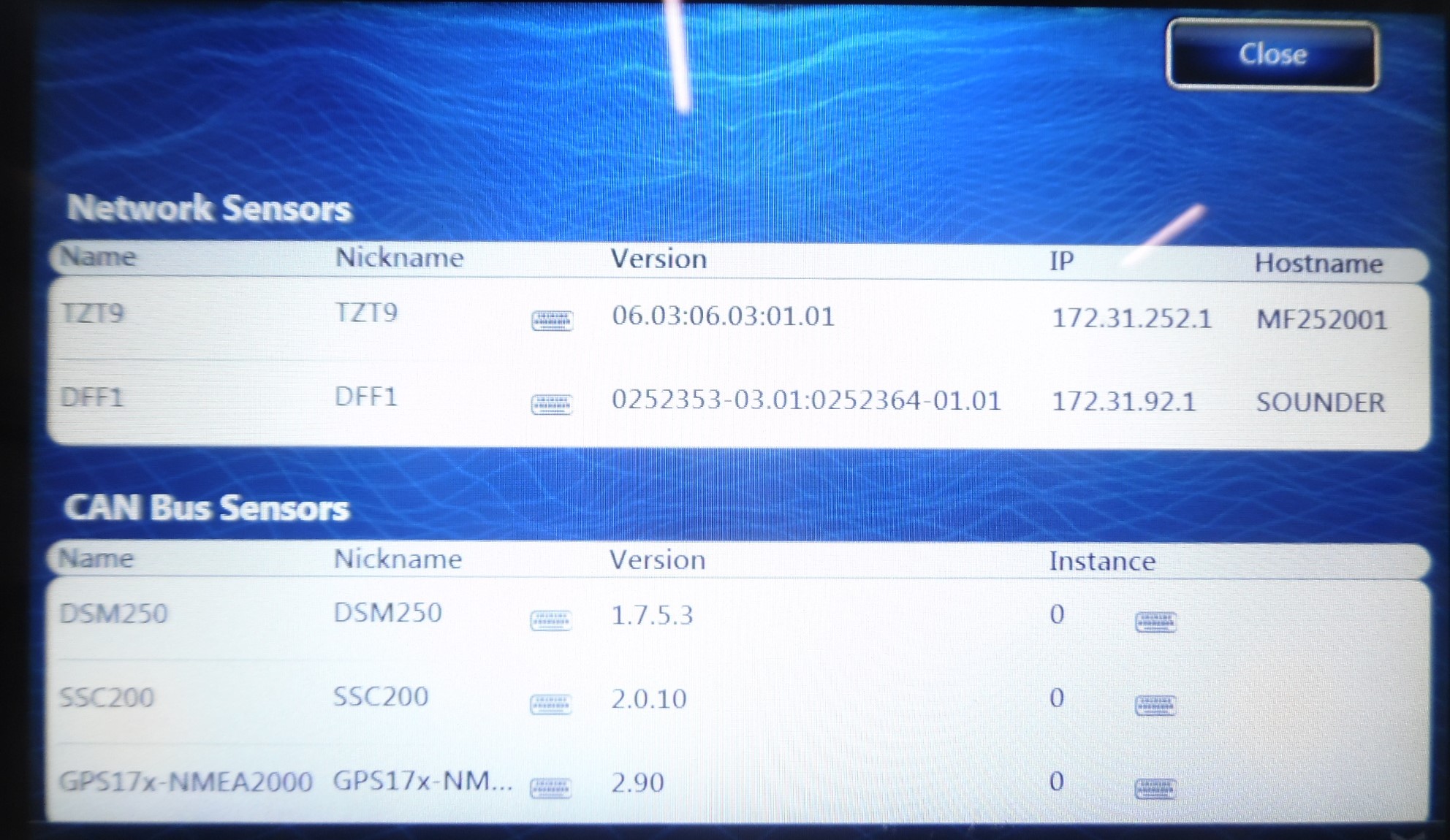The width and height of the screenshot is (1450, 840).
Task: Click IP address 172.31.92.1
Action: pos(1123,402)
